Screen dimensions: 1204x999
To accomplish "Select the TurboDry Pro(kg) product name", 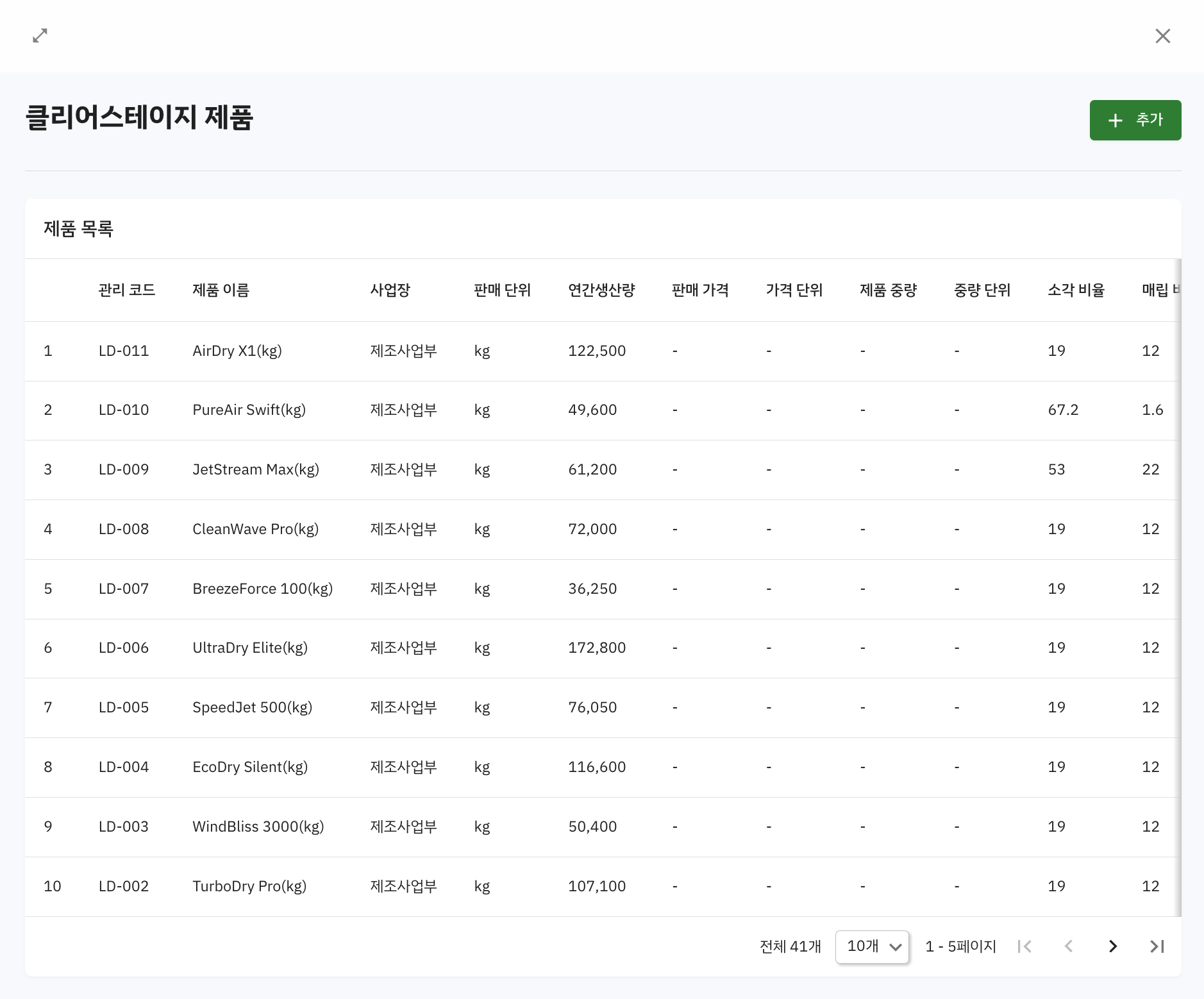I will 249,887.
